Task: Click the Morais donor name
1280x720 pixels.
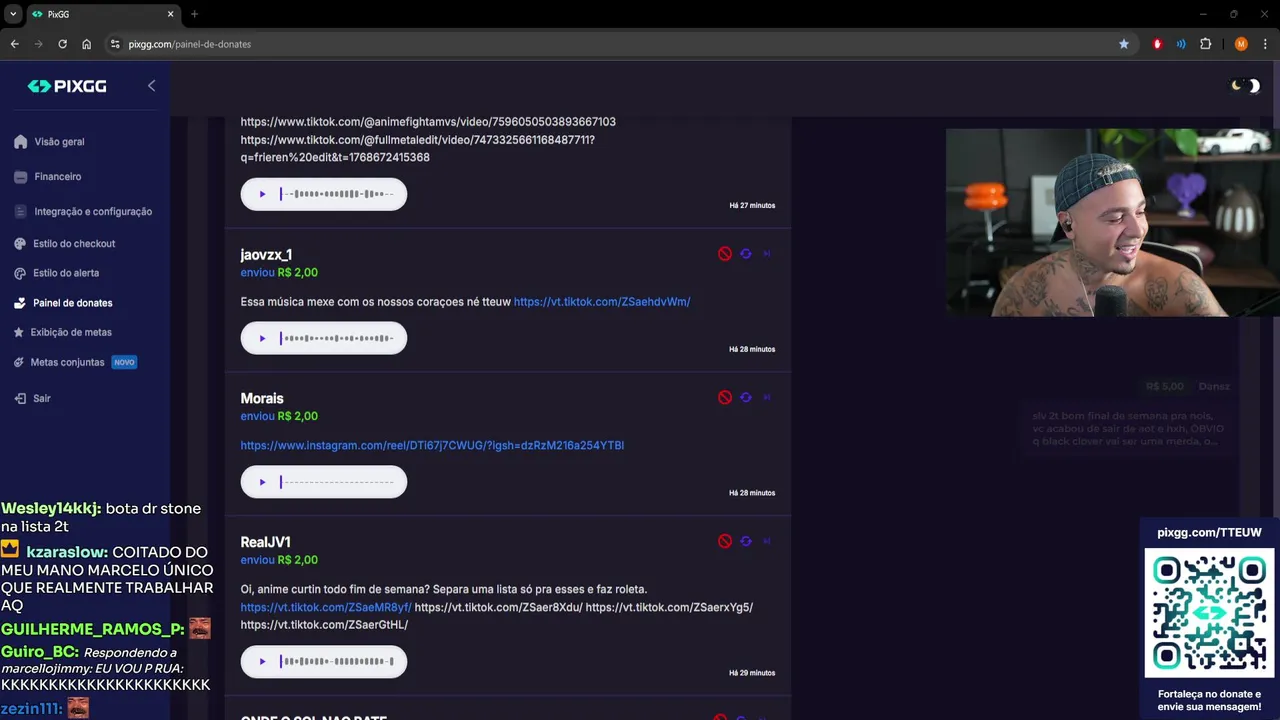Action: (262, 399)
